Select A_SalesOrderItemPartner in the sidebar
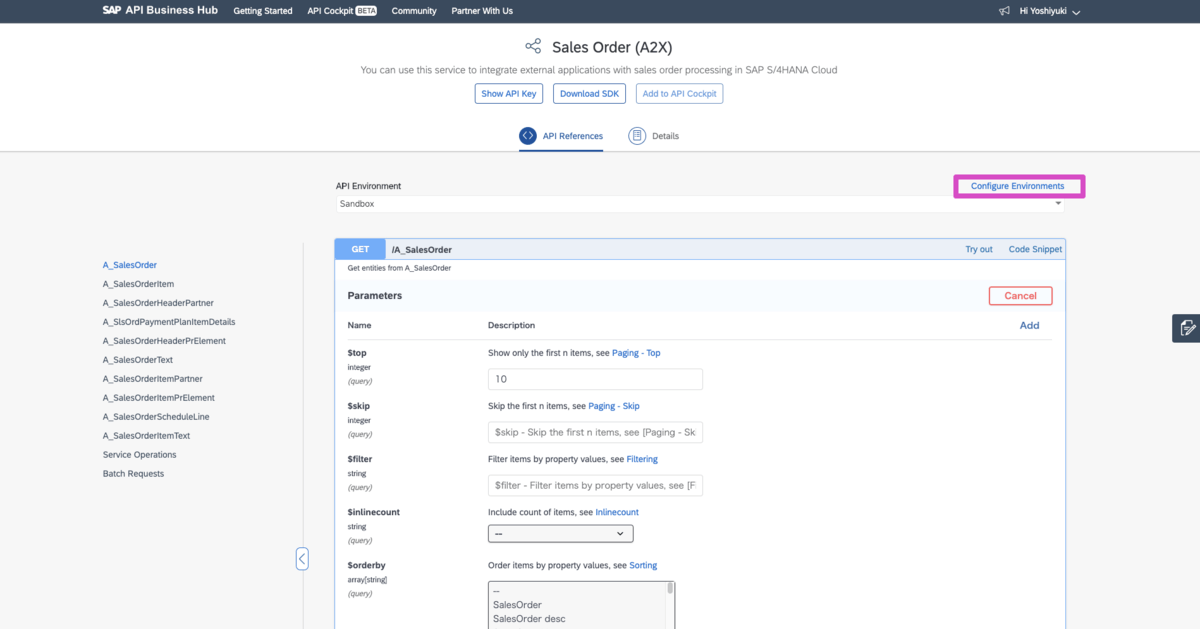This screenshot has width=1200, height=629. 152,379
